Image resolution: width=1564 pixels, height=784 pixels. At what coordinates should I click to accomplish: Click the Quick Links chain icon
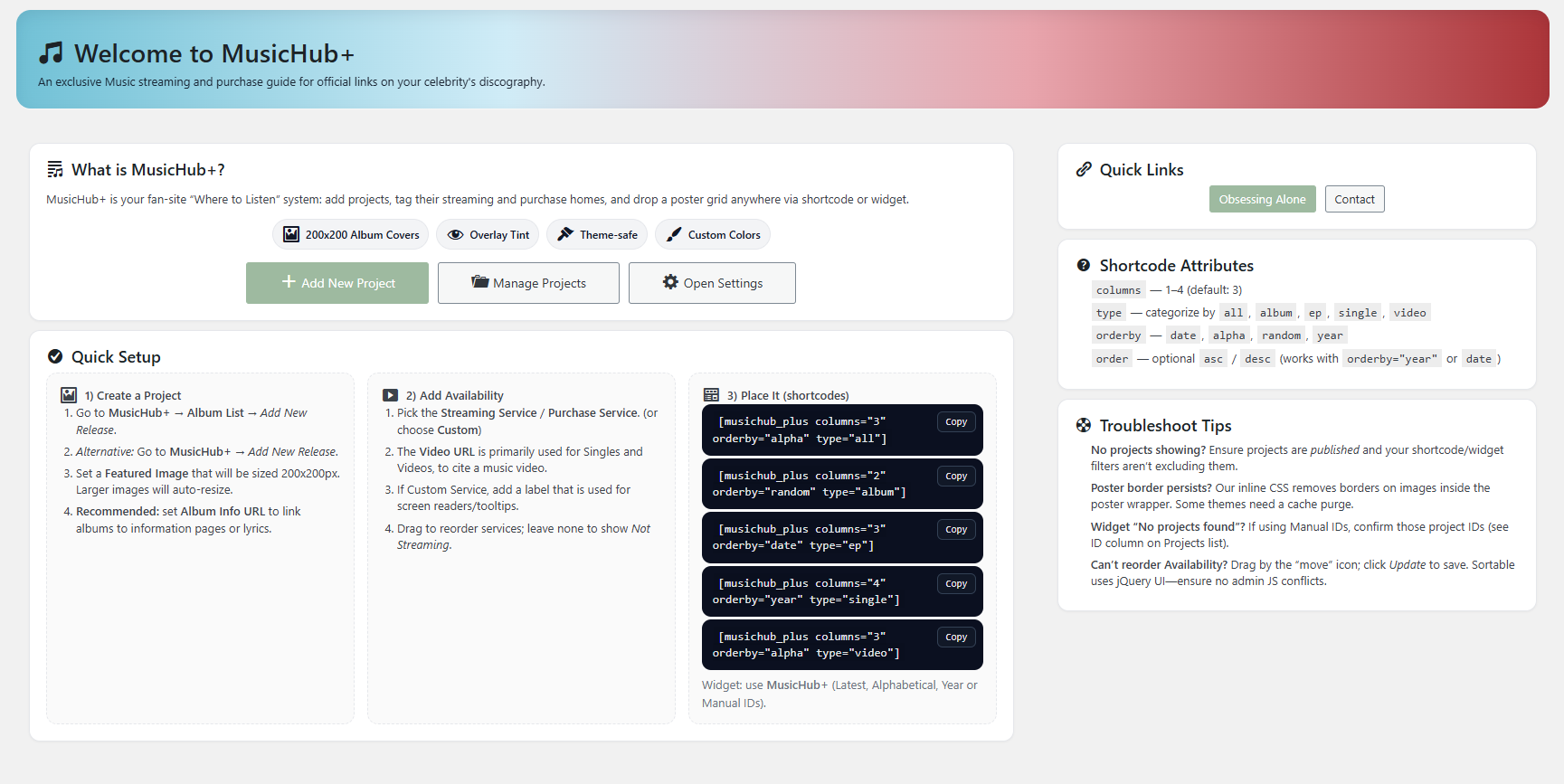pos(1084,170)
